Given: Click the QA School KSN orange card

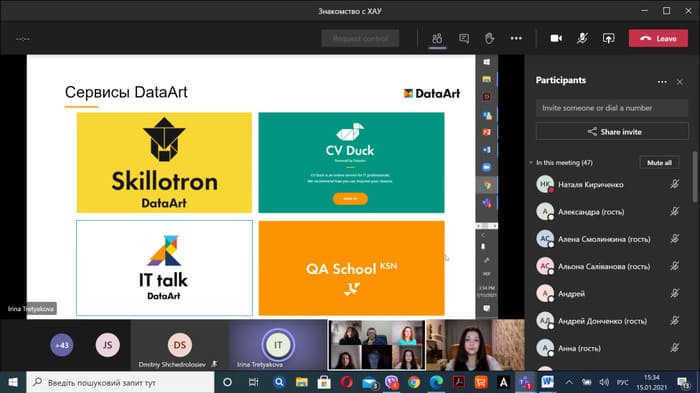Looking at the screenshot, I should [x=351, y=268].
